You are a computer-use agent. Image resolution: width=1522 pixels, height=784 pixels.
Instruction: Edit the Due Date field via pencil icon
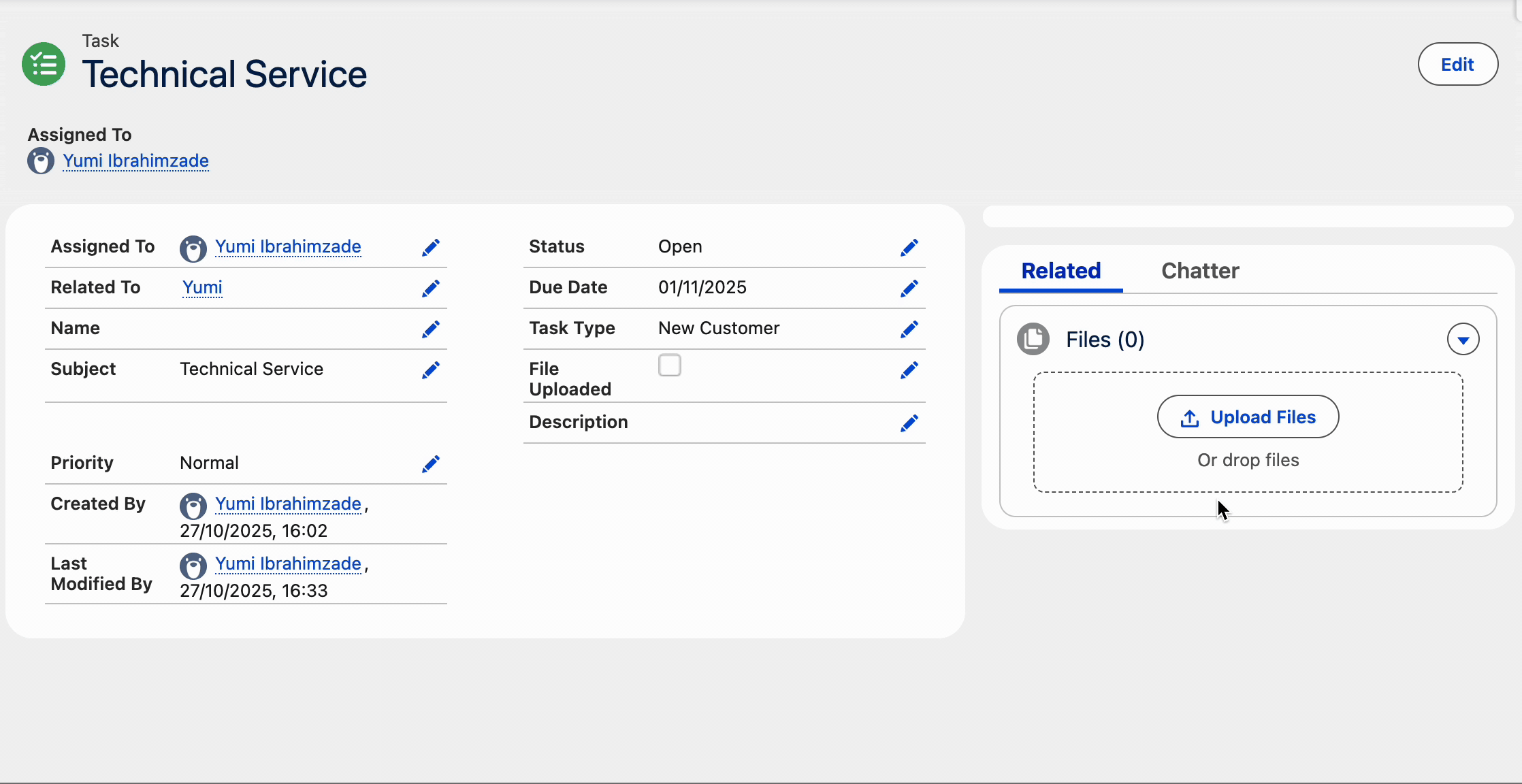pos(909,289)
